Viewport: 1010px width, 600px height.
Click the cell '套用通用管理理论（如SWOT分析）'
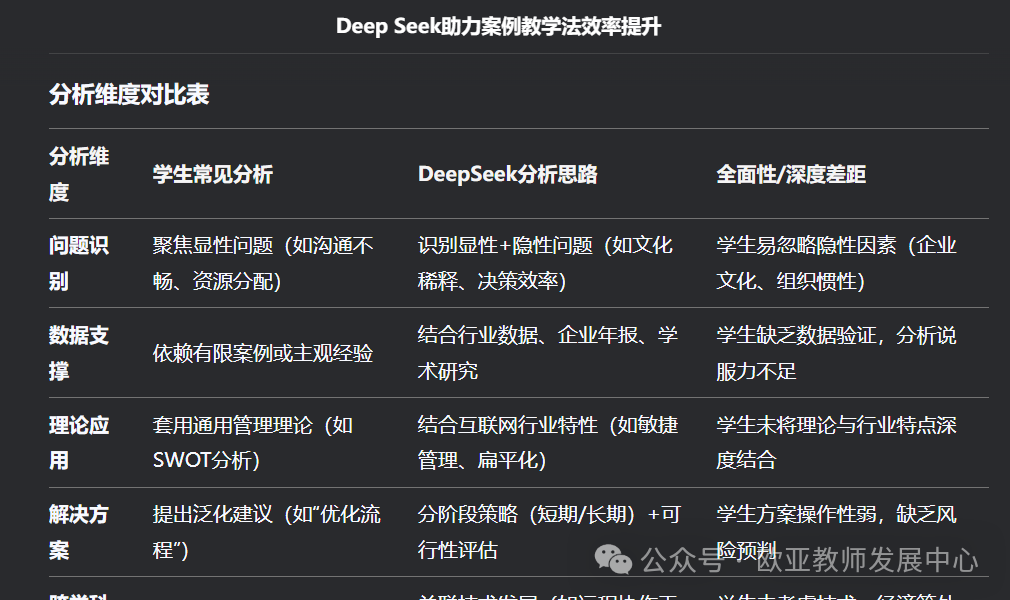tap(252, 442)
